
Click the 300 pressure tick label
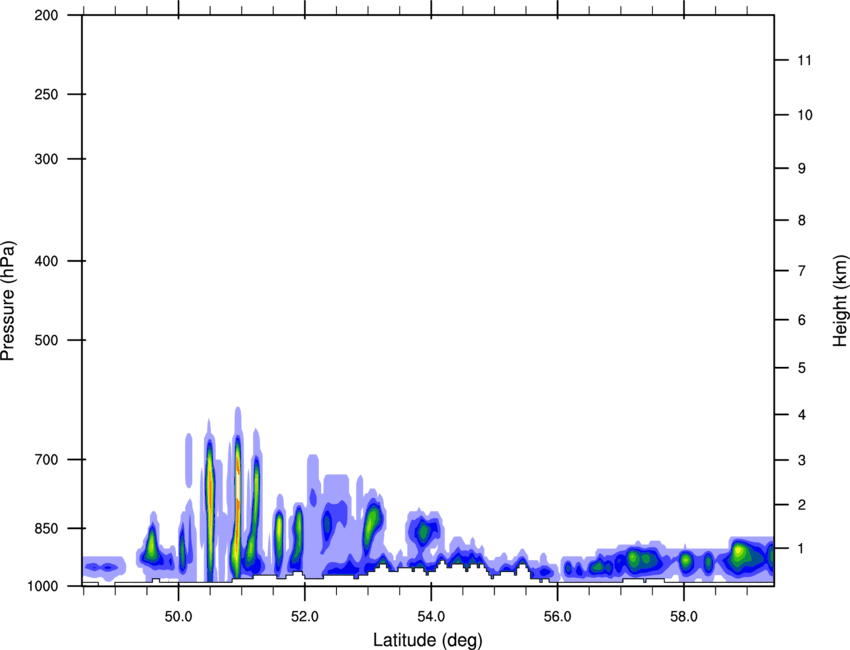46,159
